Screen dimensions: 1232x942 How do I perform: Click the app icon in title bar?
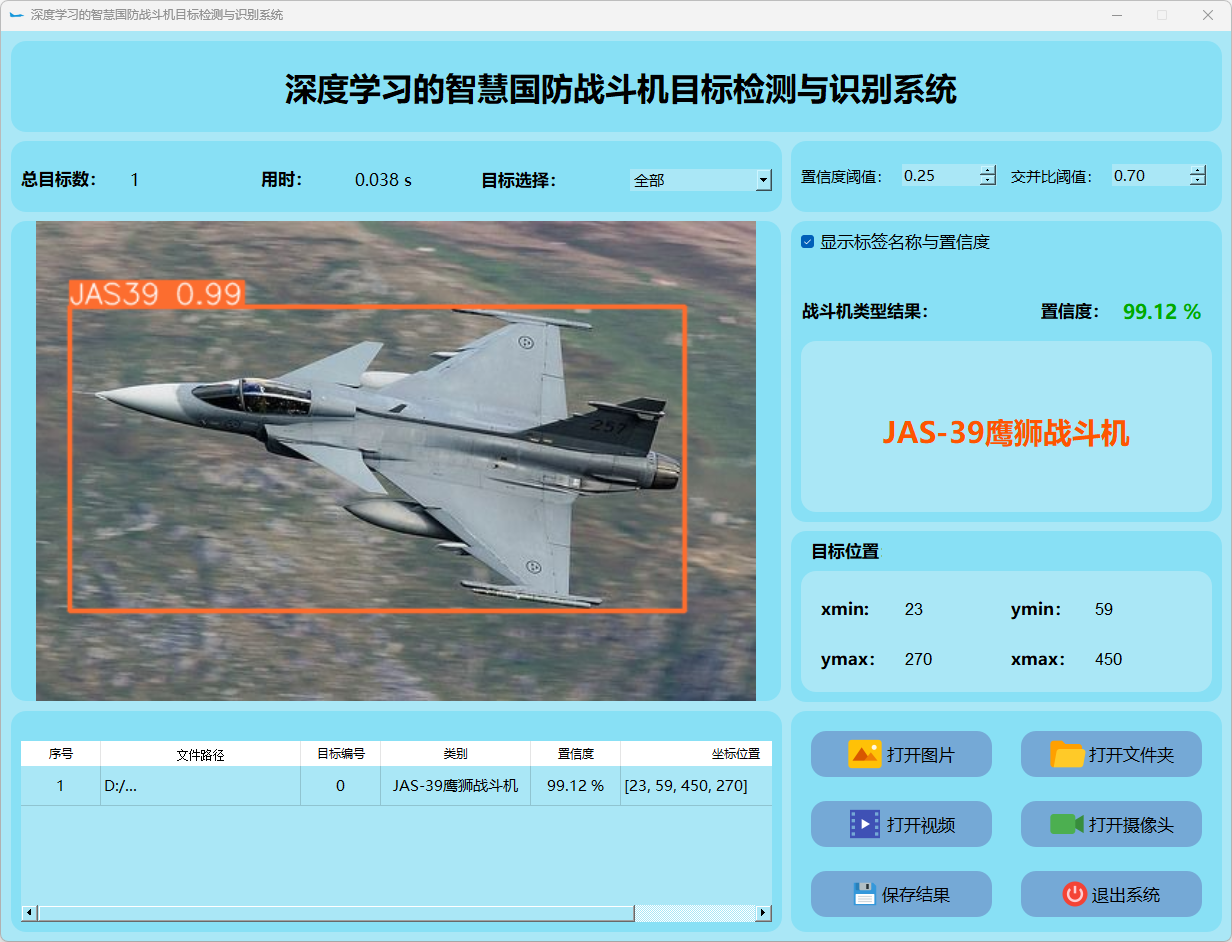point(16,15)
